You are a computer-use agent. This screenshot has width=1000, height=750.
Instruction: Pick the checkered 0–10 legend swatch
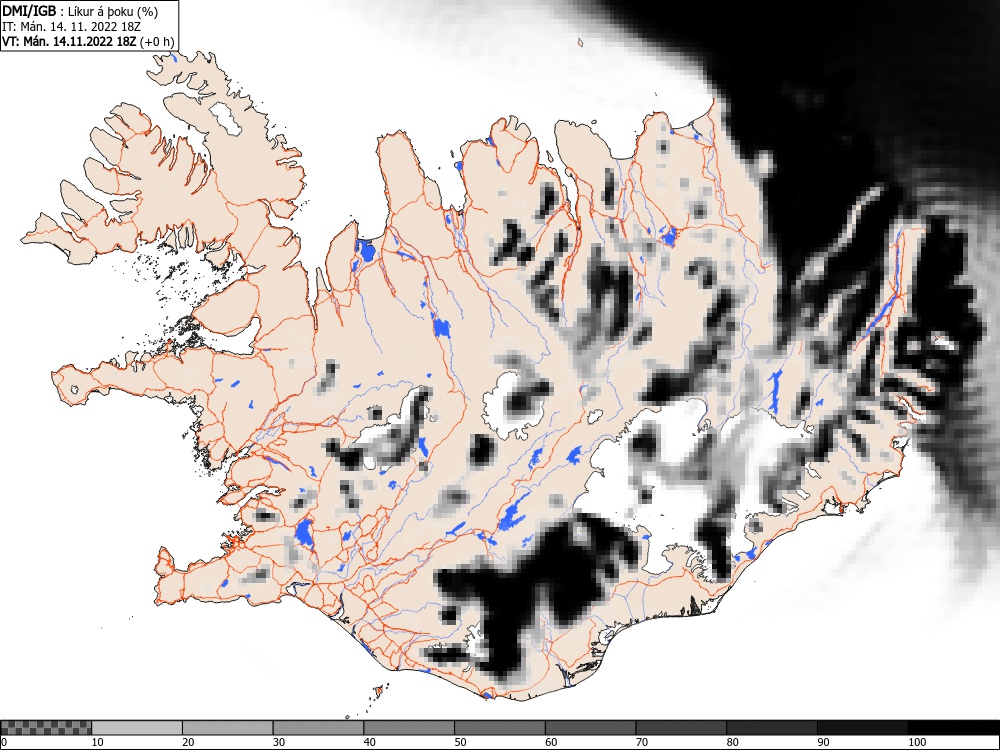click(47, 728)
